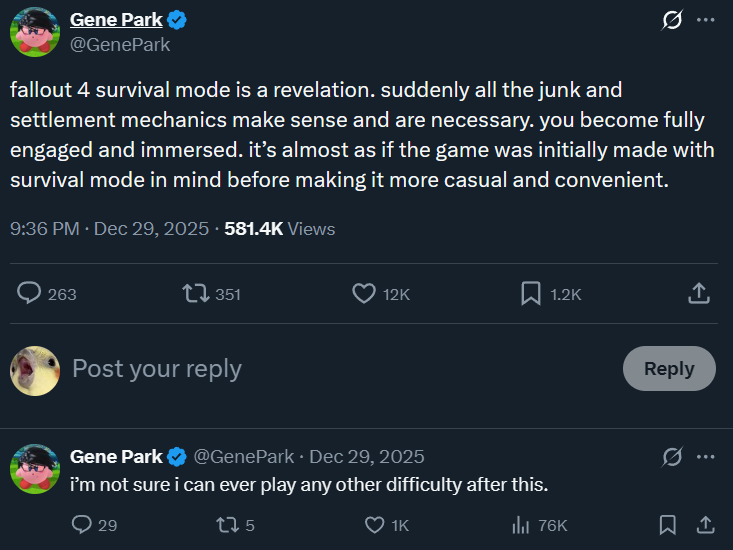Open more options on the follow-up reply
This screenshot has height=550, width=733.
click(705, 457)
